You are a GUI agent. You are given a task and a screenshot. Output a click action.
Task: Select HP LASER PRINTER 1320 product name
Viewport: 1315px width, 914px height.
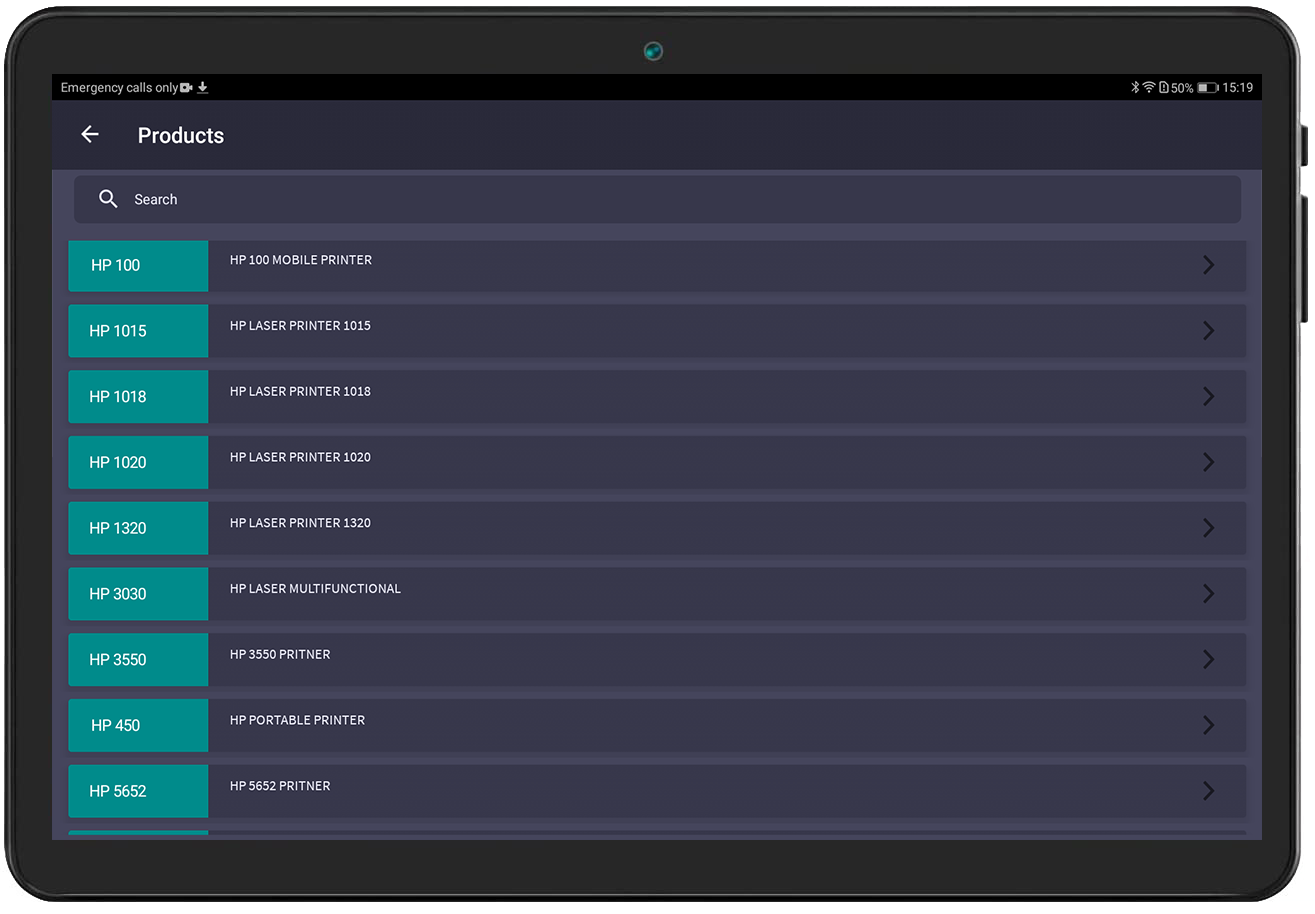300,523
